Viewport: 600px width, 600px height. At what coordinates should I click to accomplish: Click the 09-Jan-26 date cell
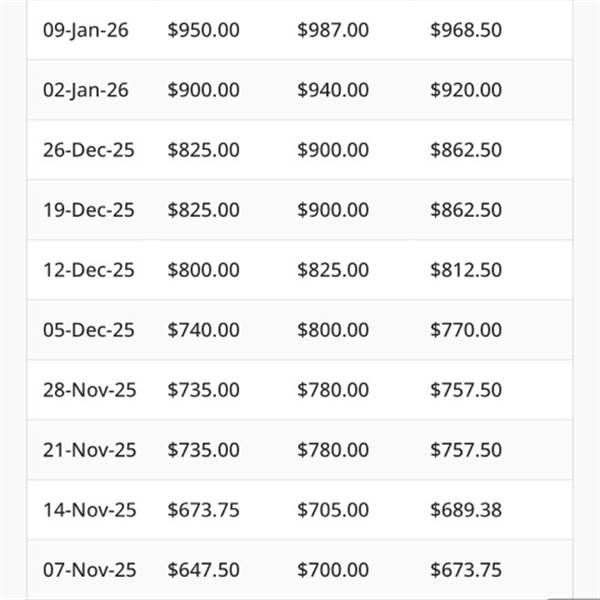tap(86, 30)
